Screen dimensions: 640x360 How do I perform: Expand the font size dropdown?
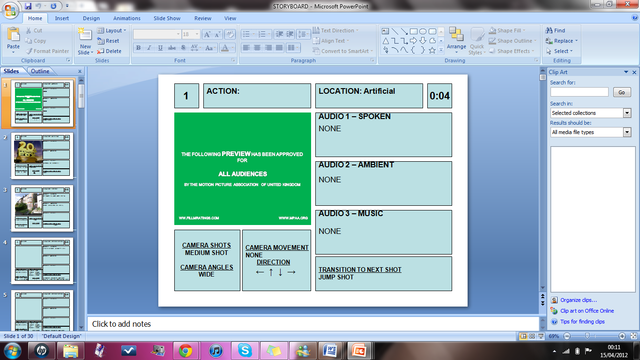pyautogui.click(x=197, y=34)
